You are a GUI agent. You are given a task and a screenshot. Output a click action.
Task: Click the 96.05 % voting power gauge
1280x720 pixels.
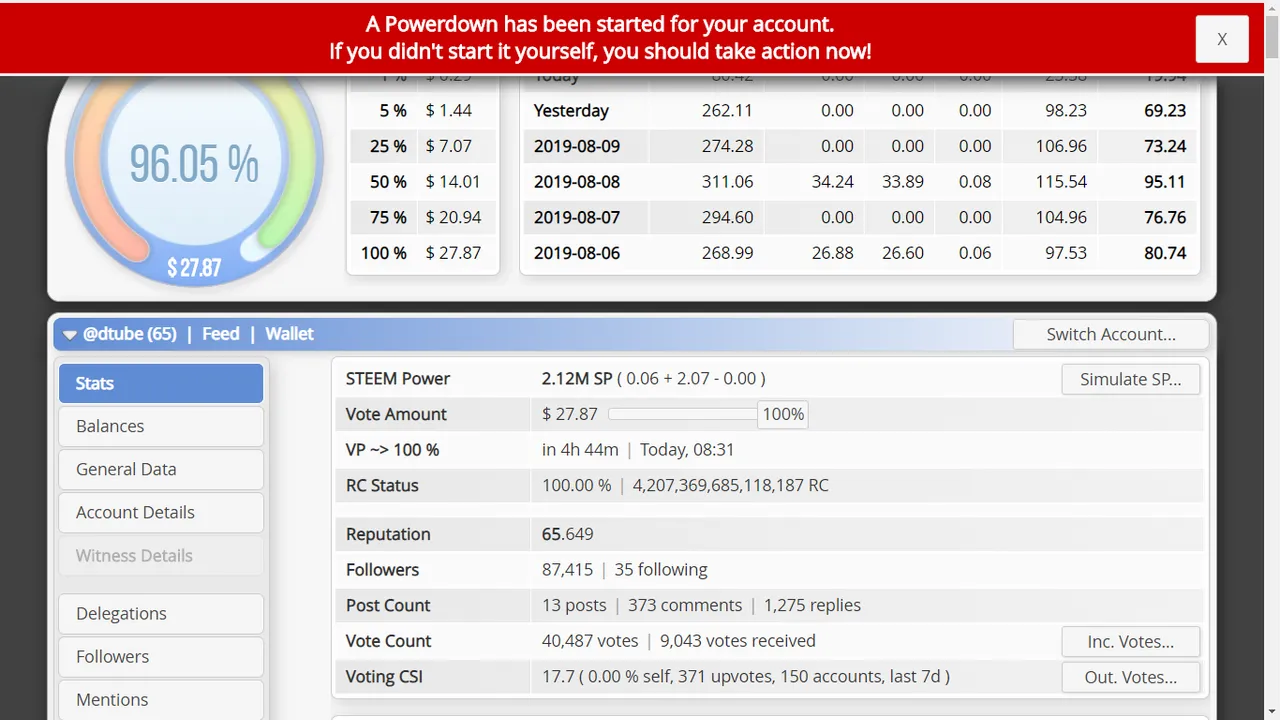194,165
